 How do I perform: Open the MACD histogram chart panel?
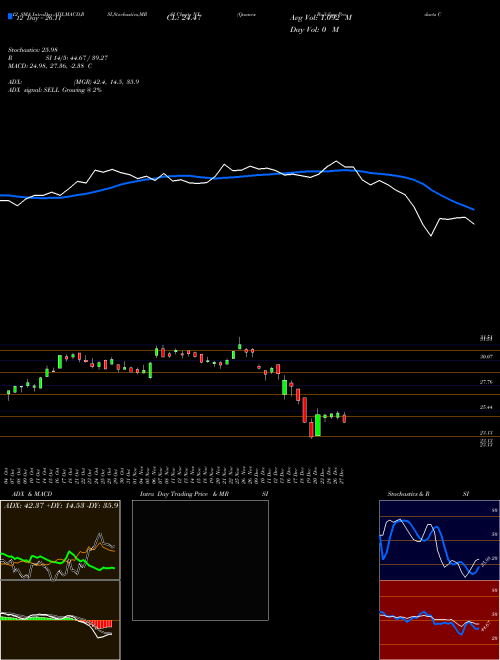[60, 620]
